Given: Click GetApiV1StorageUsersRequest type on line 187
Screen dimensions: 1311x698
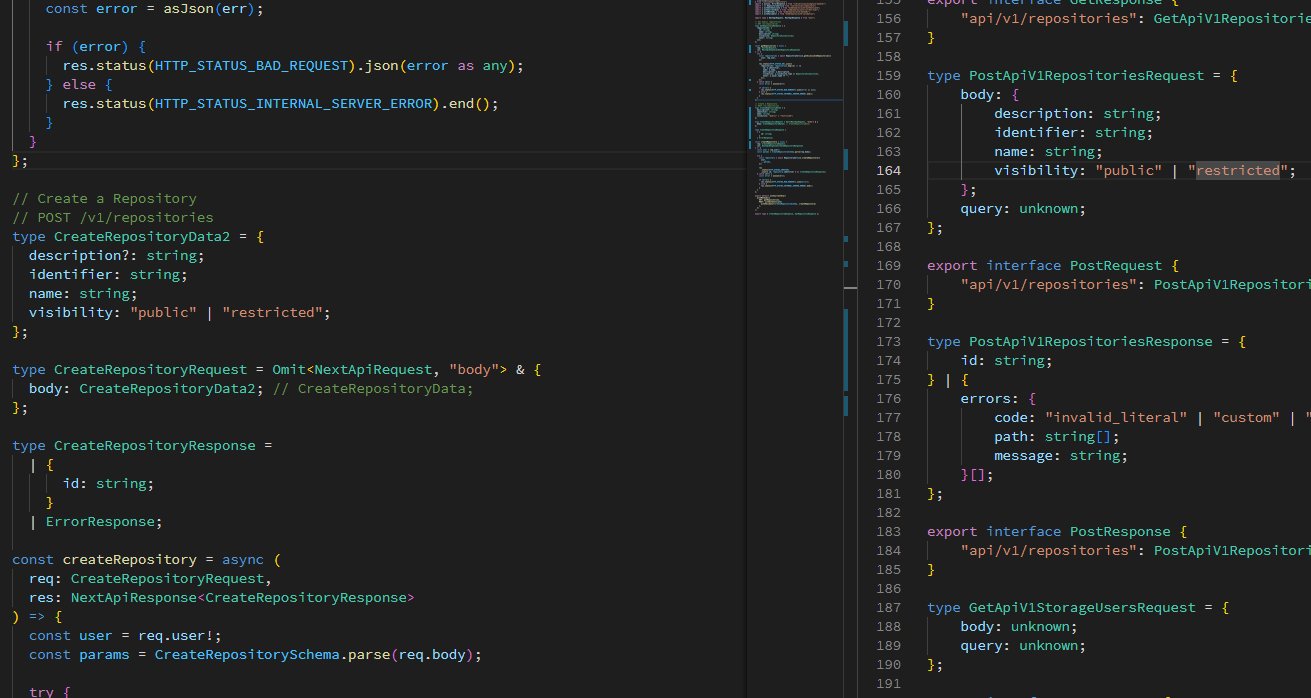Looking at the screenshot, I should [1082, 608].
